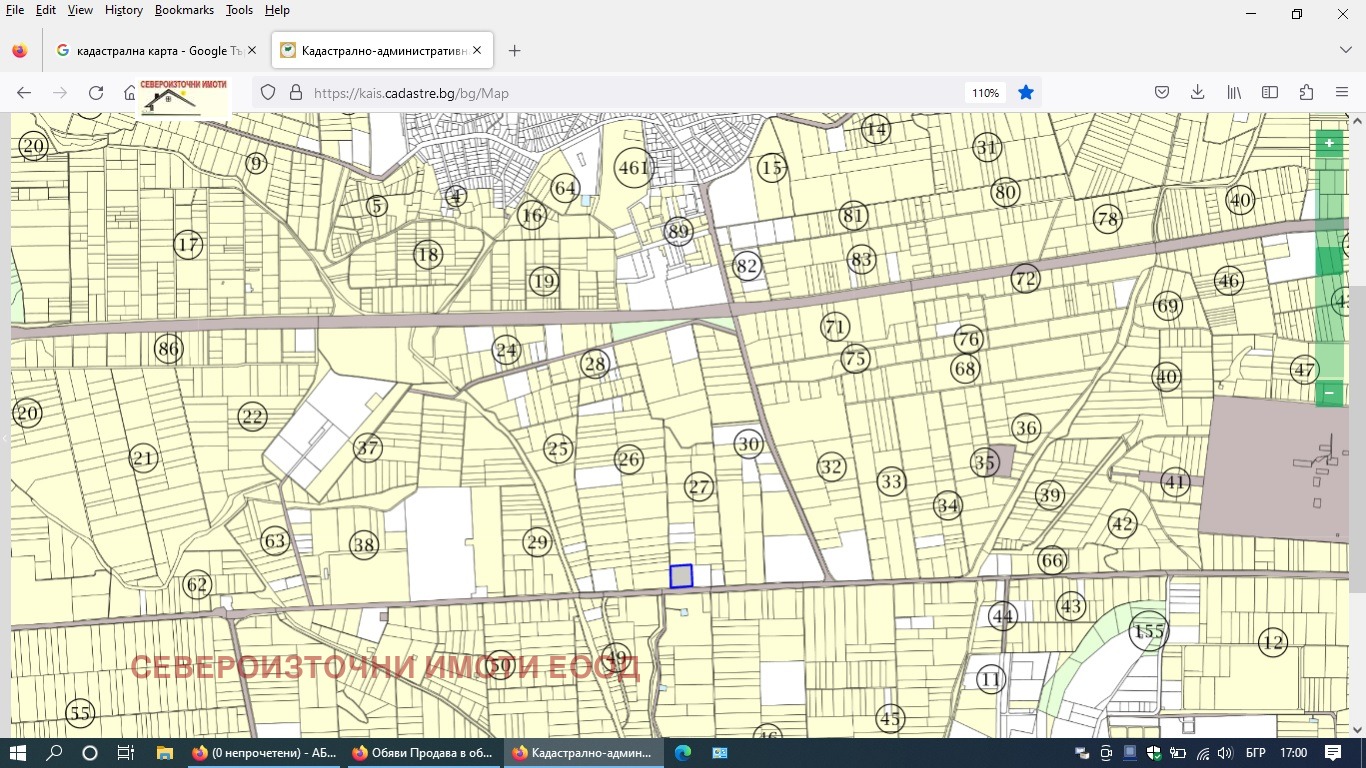Click the map zoom level slider

1329,262
